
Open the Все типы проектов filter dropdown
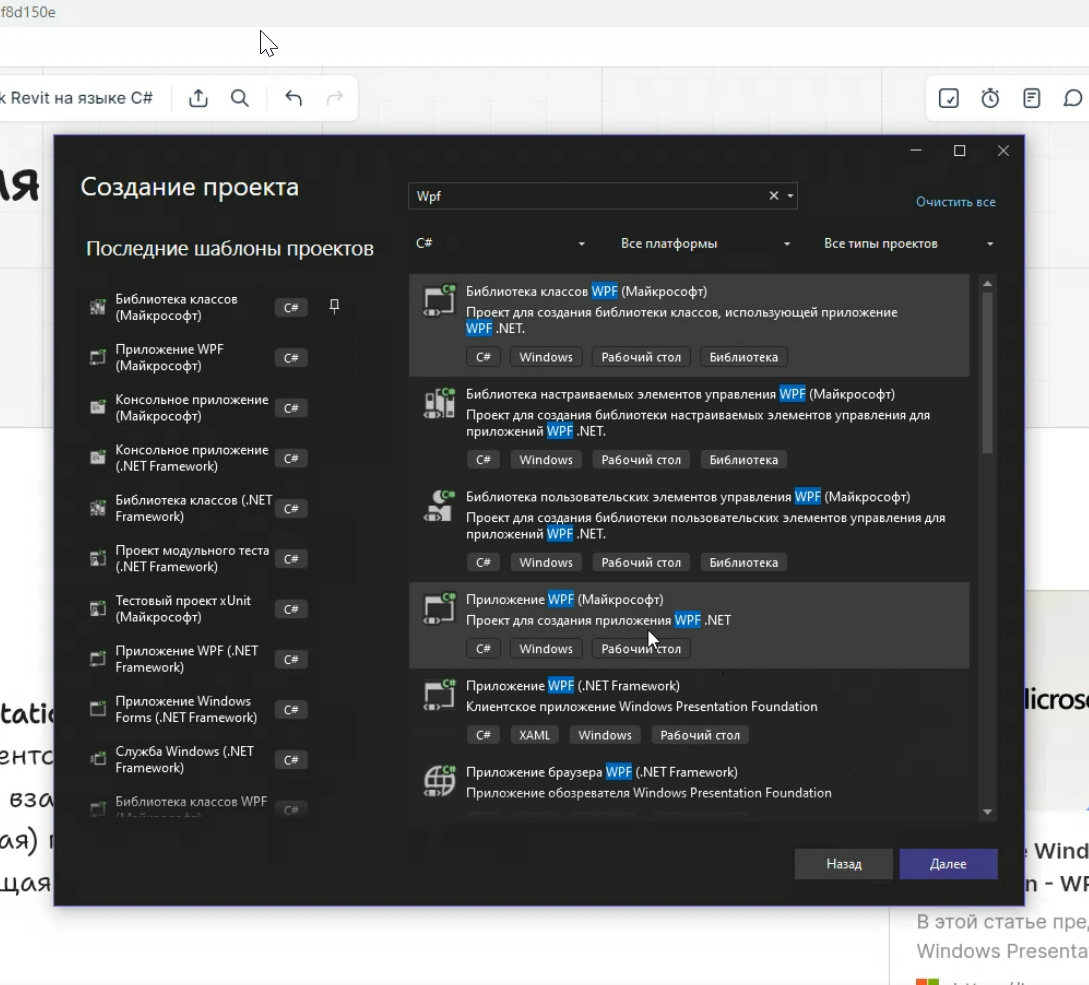pyautogui.click(x=908, y=243)
